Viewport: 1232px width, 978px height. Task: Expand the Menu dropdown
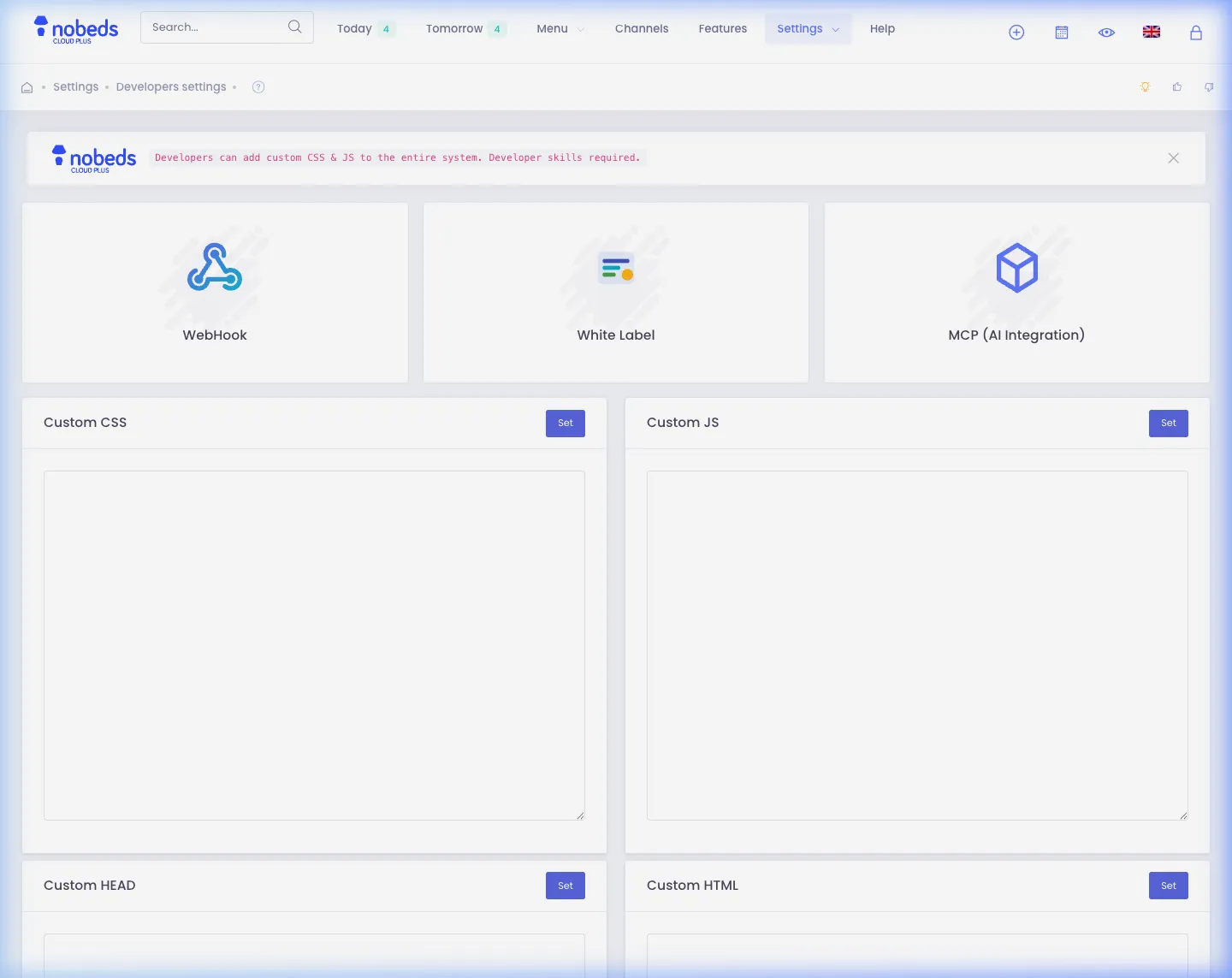point(560,28)
